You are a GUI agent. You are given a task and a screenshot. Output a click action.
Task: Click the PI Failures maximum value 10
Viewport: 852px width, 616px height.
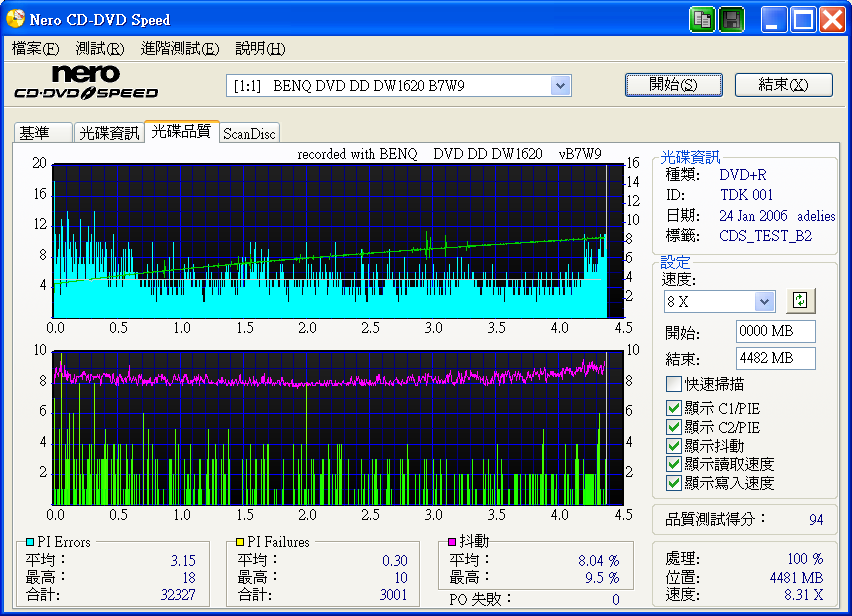click(x=401, y=577)
